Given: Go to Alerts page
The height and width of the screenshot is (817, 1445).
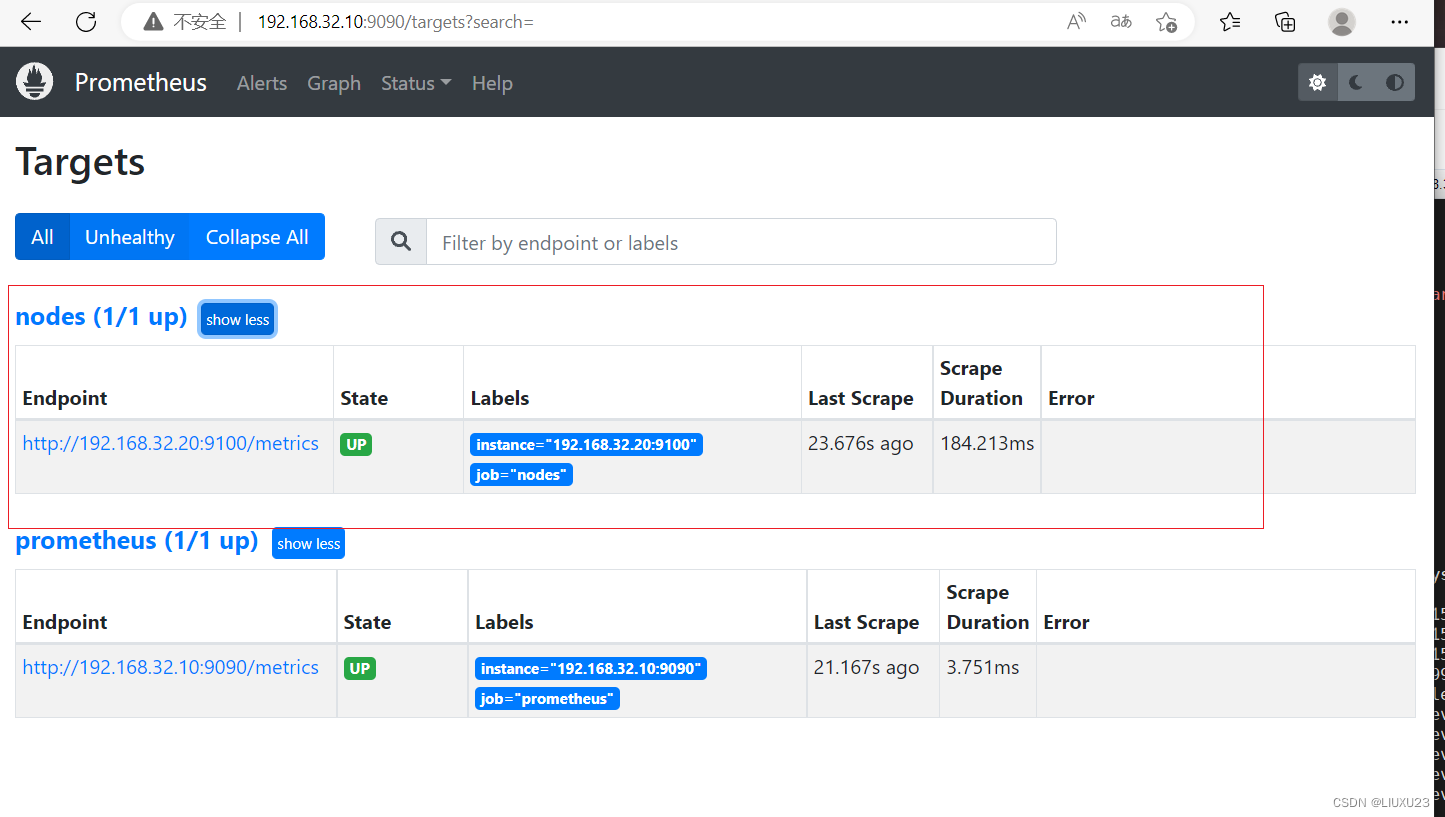Looking at the screenshot, I should point(262,83).
